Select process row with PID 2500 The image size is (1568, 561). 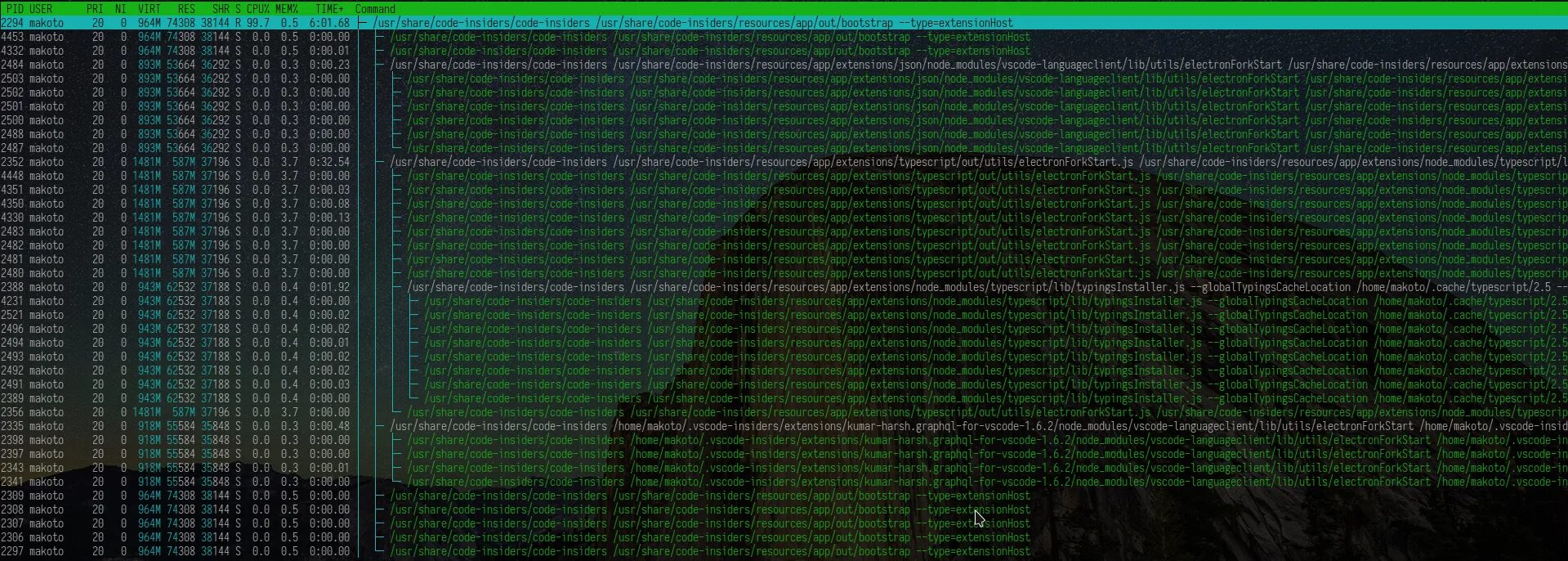[x=784, y=120]
